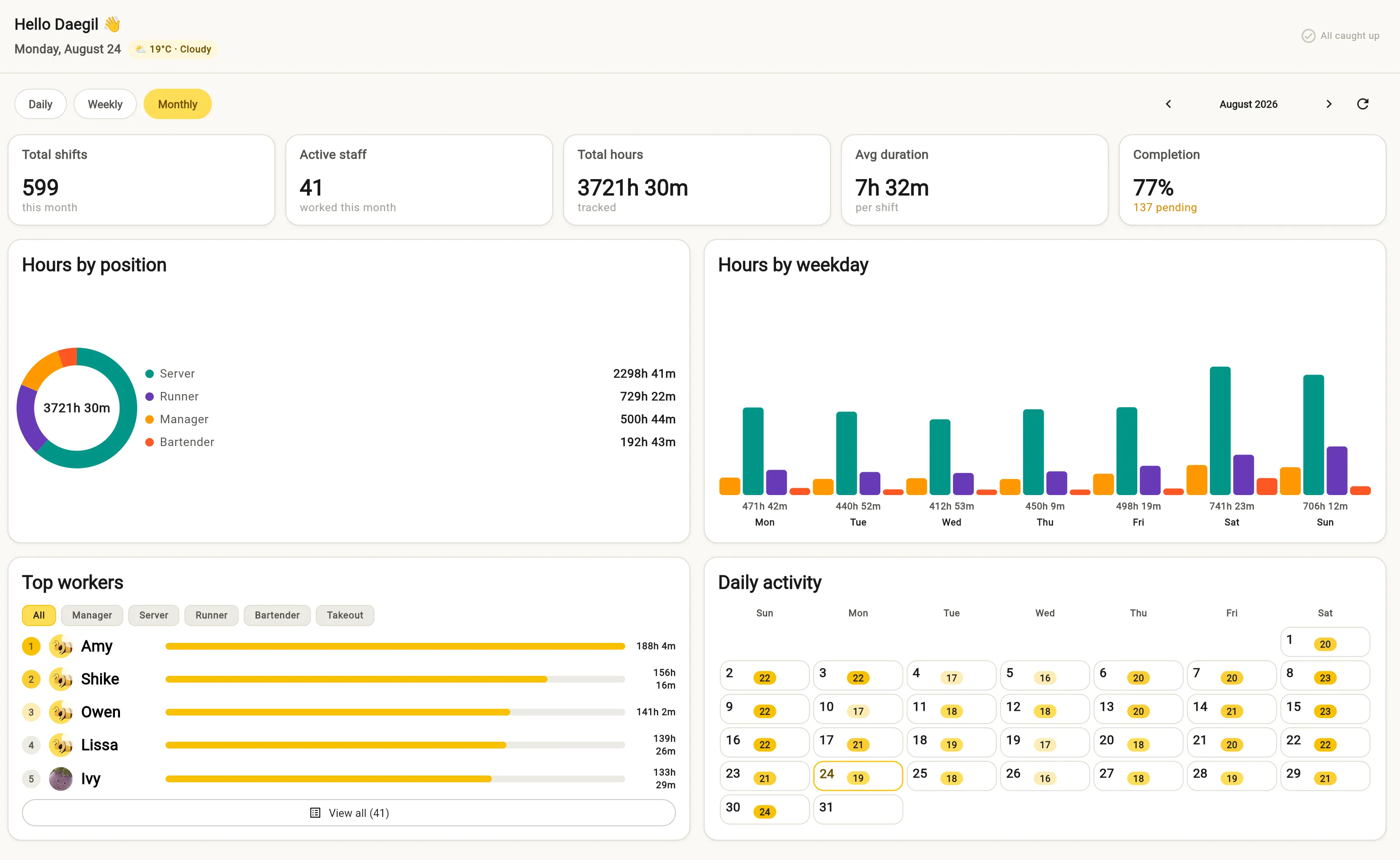The height and width of the screenshot is (860, 1400).
Task: Go to previous month with left chevron
Action: (1168, 104)
